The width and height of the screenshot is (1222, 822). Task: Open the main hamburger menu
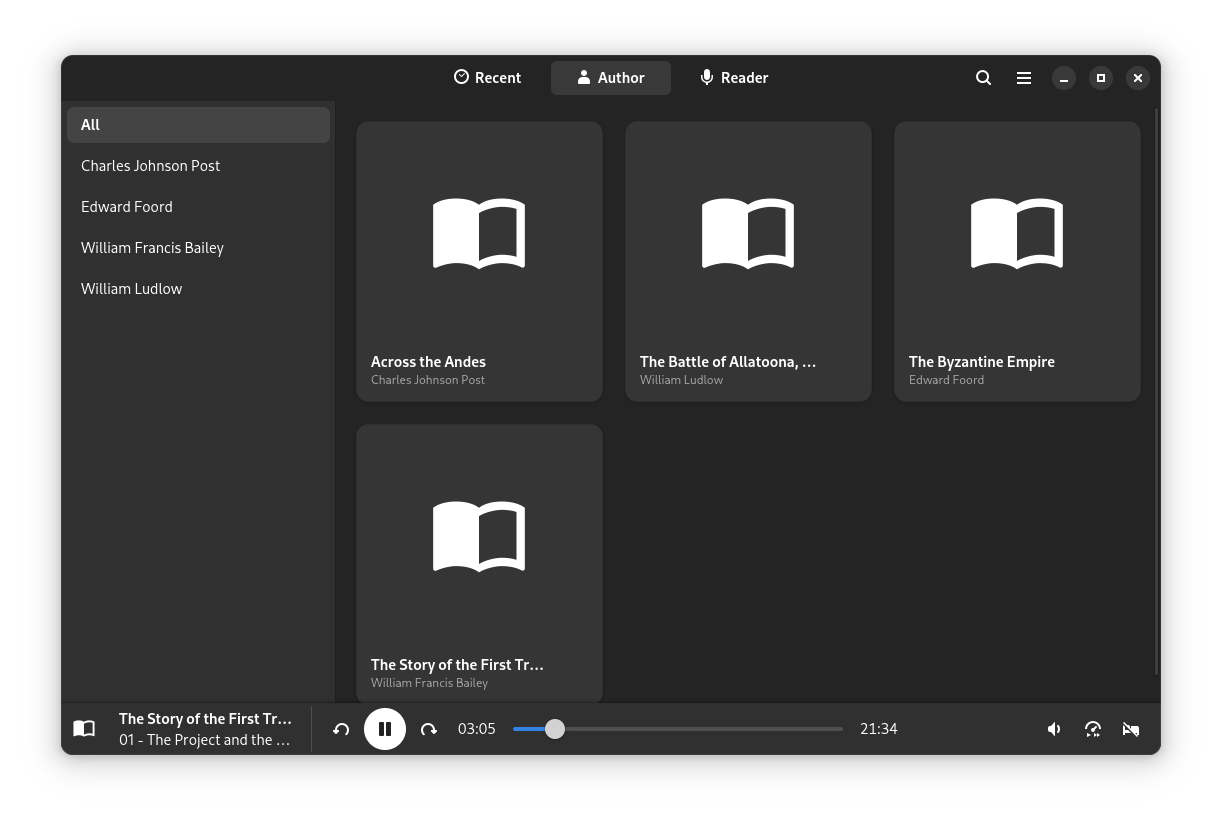coord(1023,77)
